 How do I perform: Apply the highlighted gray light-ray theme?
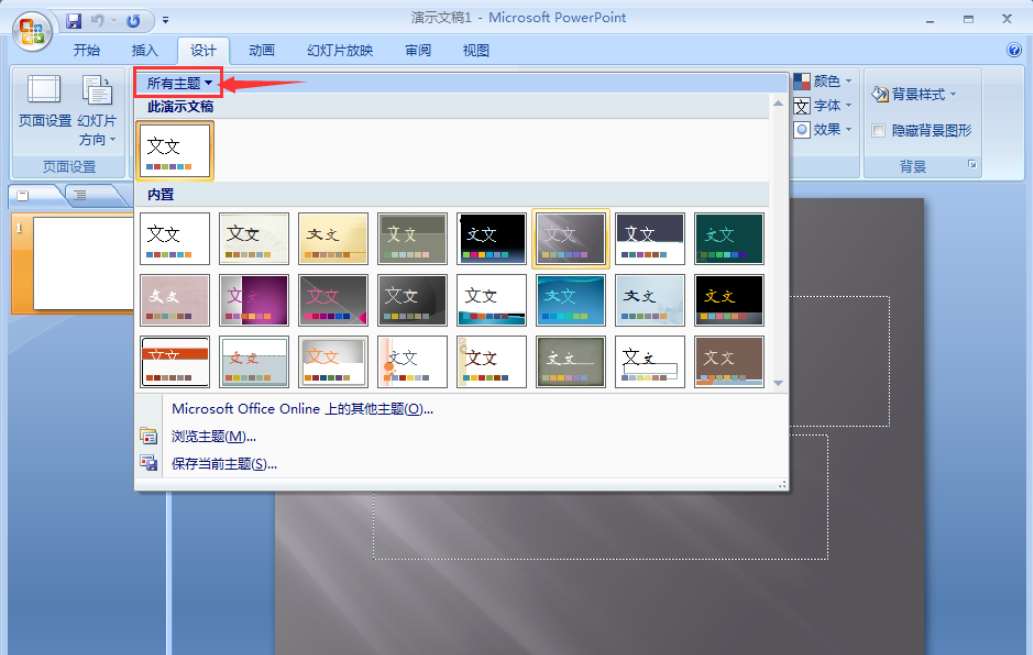point(571,238)
